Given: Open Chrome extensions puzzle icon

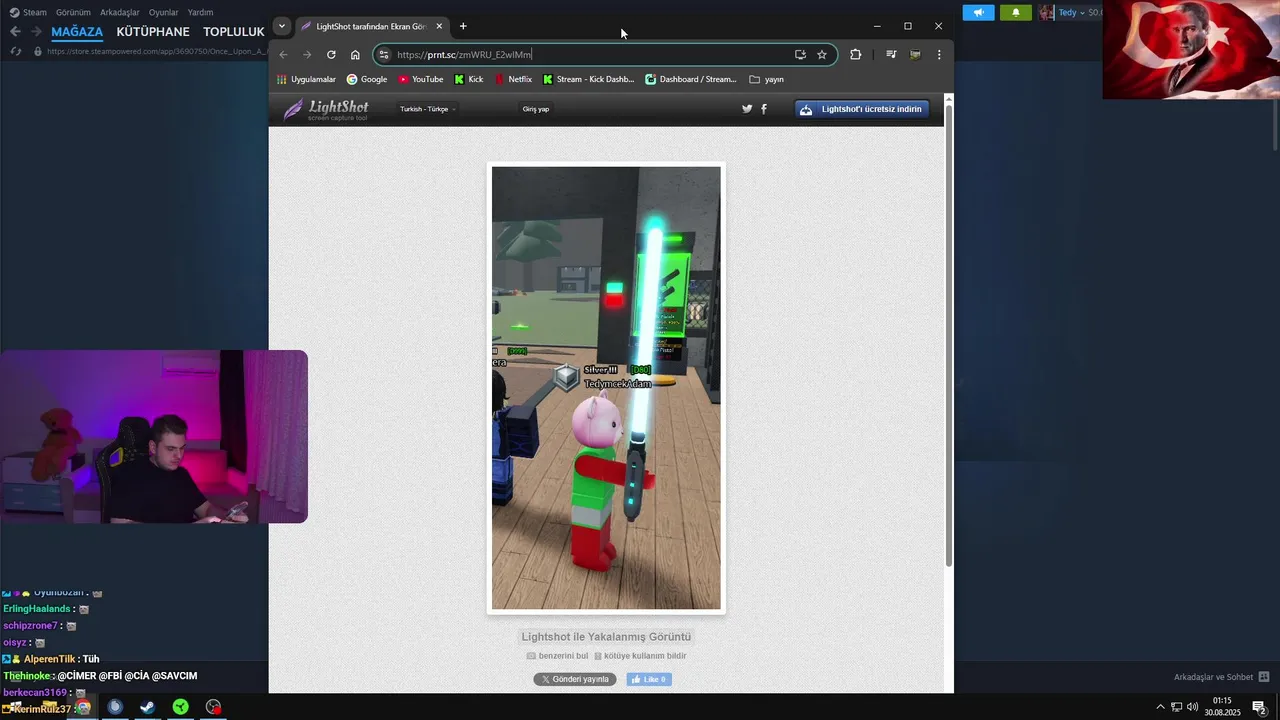Looking at the screenshot, I should coord(855,55).
